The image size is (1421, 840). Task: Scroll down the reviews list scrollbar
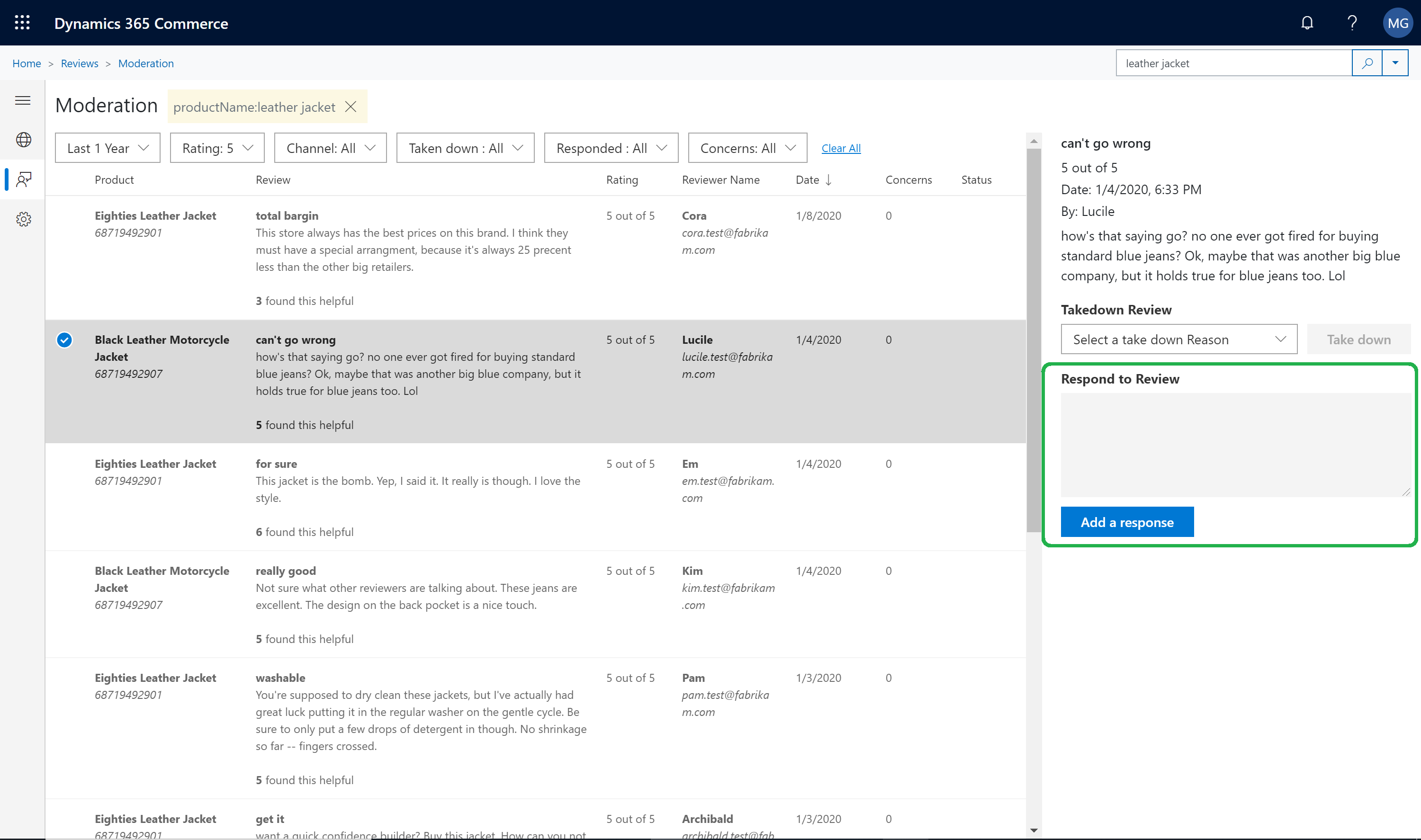(1034, 830)
